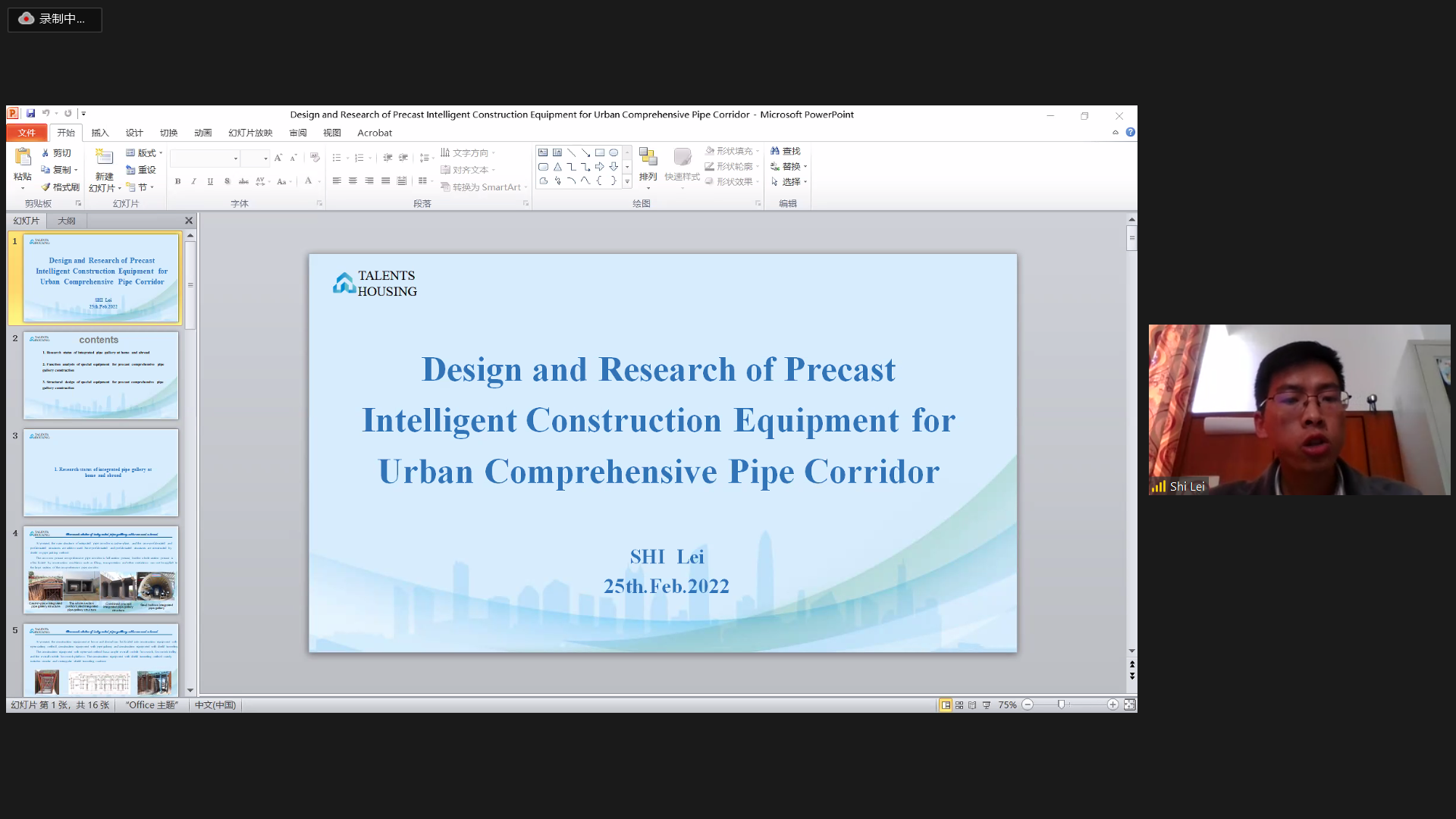Image resolution: width=1456 pixels, height=819 pixels.
Task: Click the New Slide (新建幻灯片) icon
Action: [x=104, y=157]
